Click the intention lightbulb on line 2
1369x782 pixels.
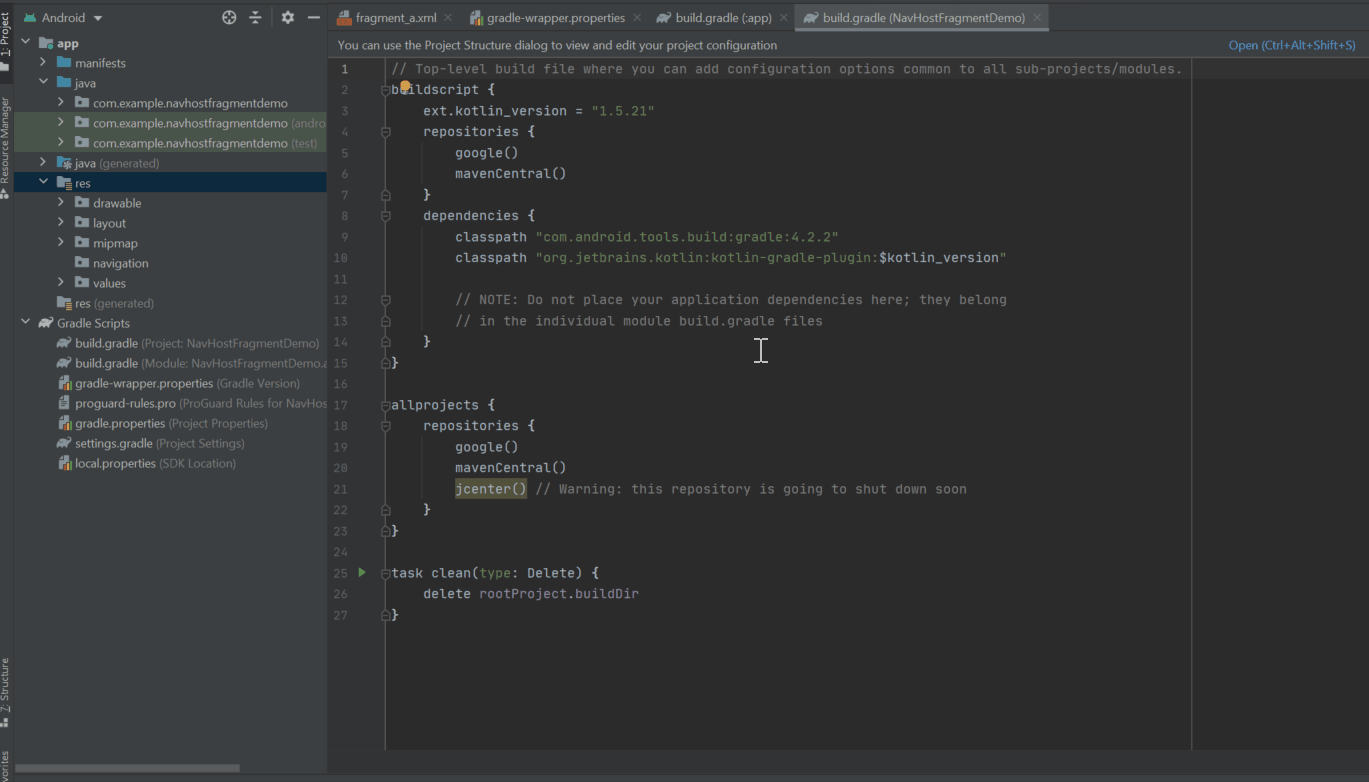pyautogui.click(x=405, y=87)
